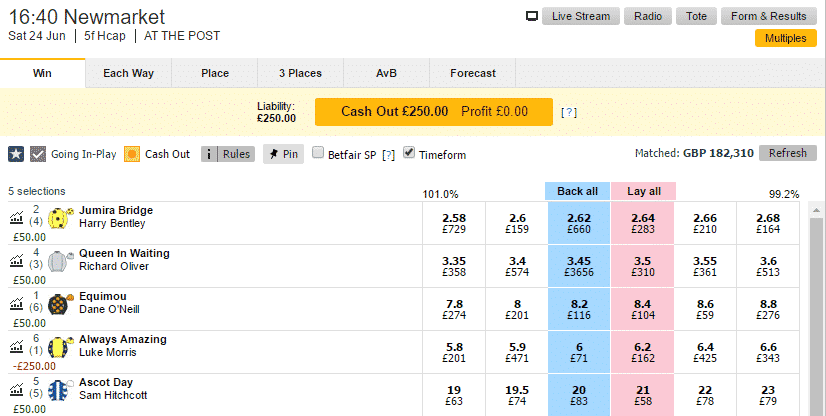Click Jumira Bridge 2.68 lay price
Viewport: 826px width, 416px height.
[768, 223]
